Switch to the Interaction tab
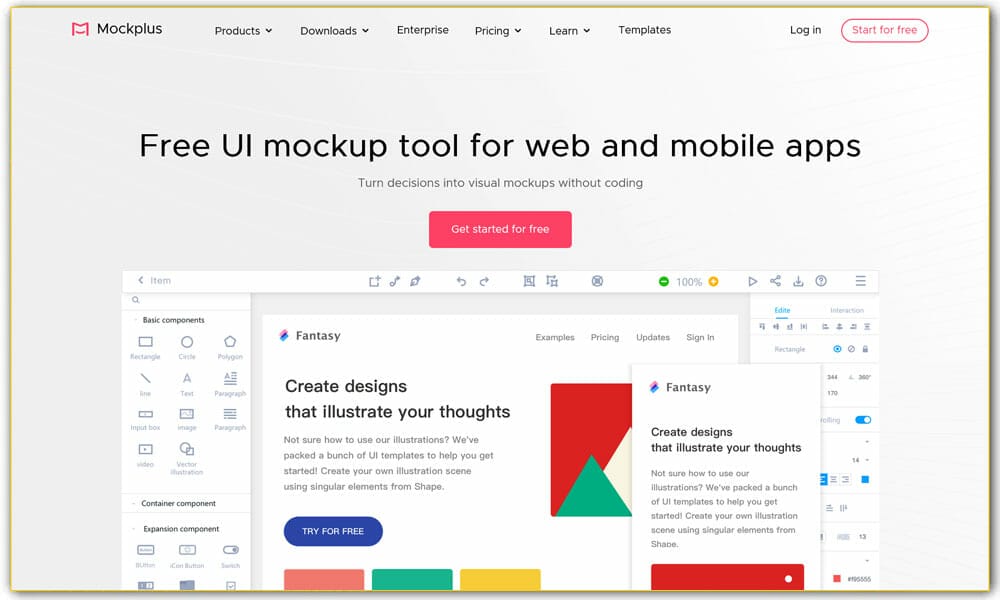This screenshot has width=1000, height=600. point(846,309)
